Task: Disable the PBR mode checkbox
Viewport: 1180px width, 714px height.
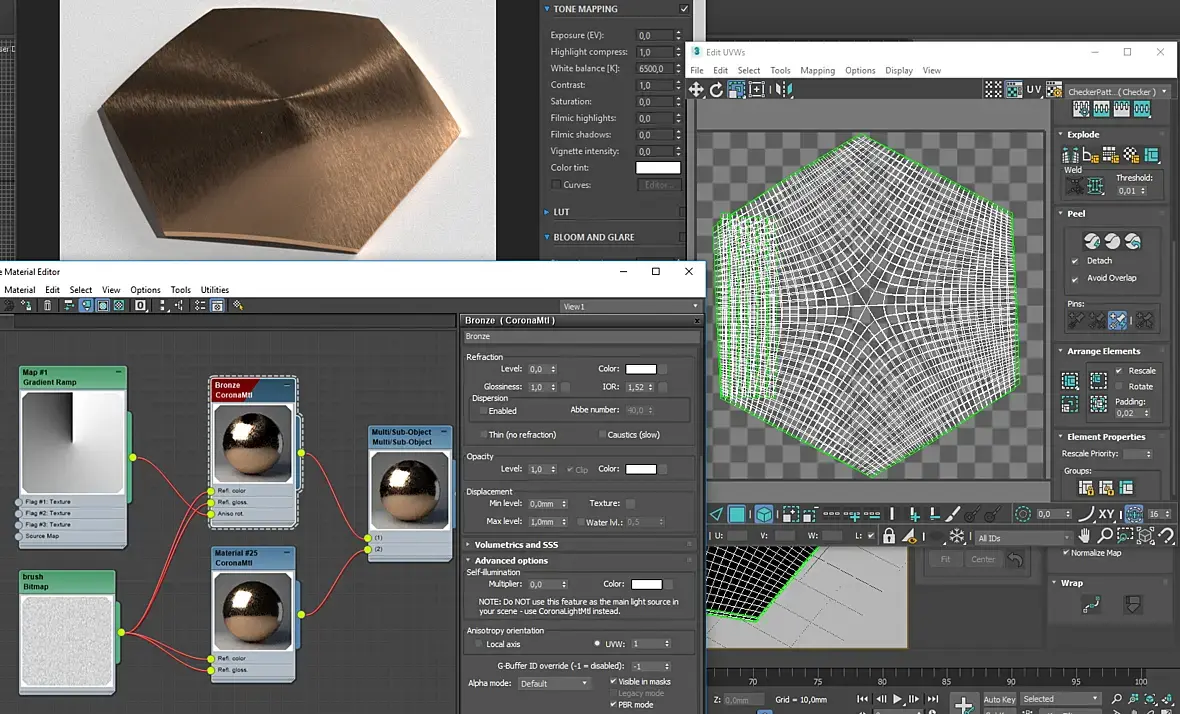Action: point(613,704)
